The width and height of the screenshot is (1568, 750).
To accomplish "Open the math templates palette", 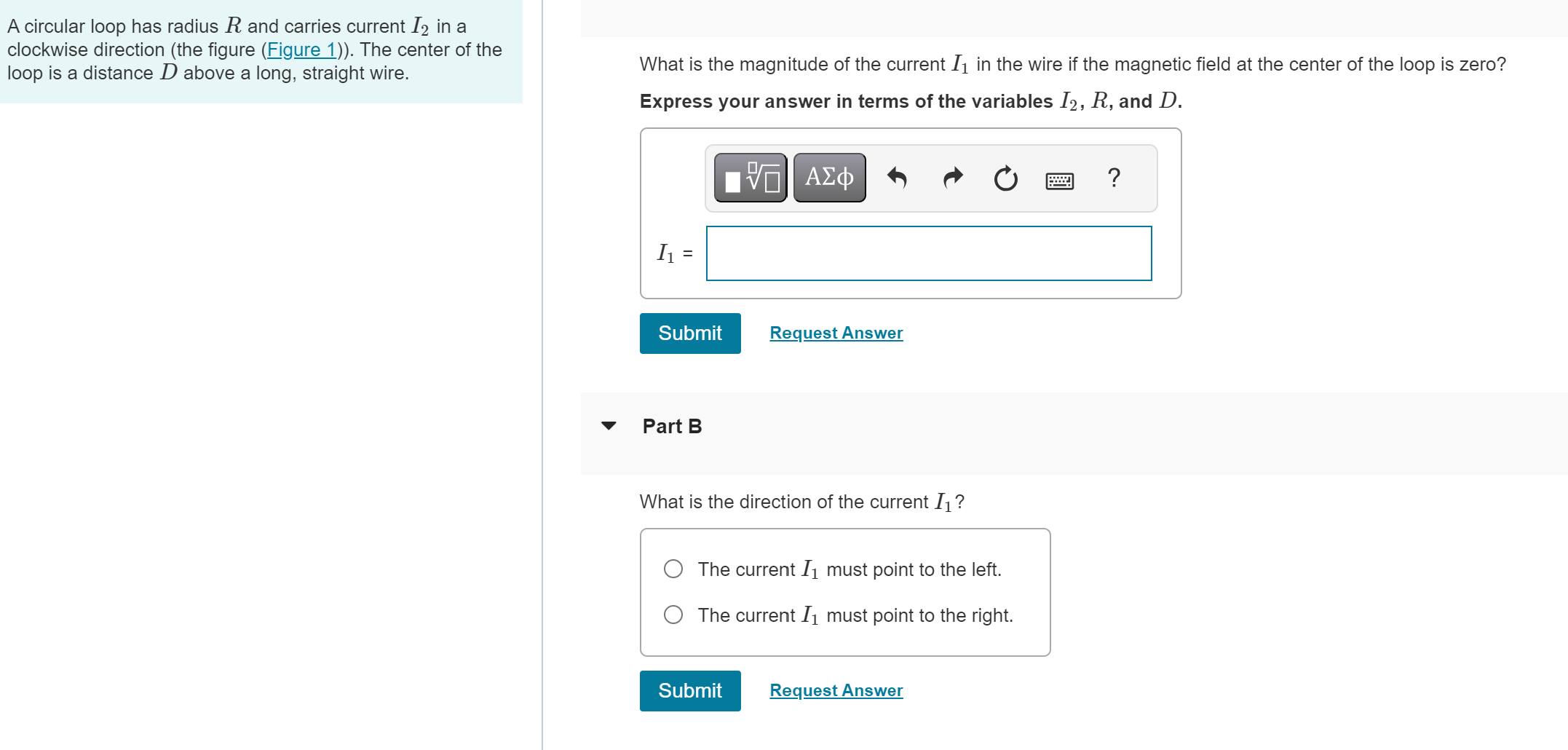I will tap(748, 177).
